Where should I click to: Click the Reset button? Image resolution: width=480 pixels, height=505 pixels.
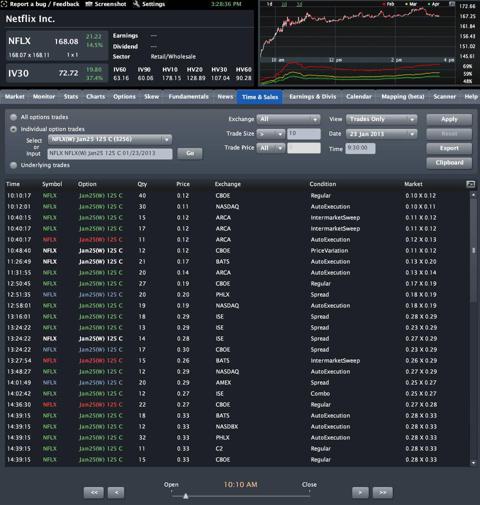(449, 134)
